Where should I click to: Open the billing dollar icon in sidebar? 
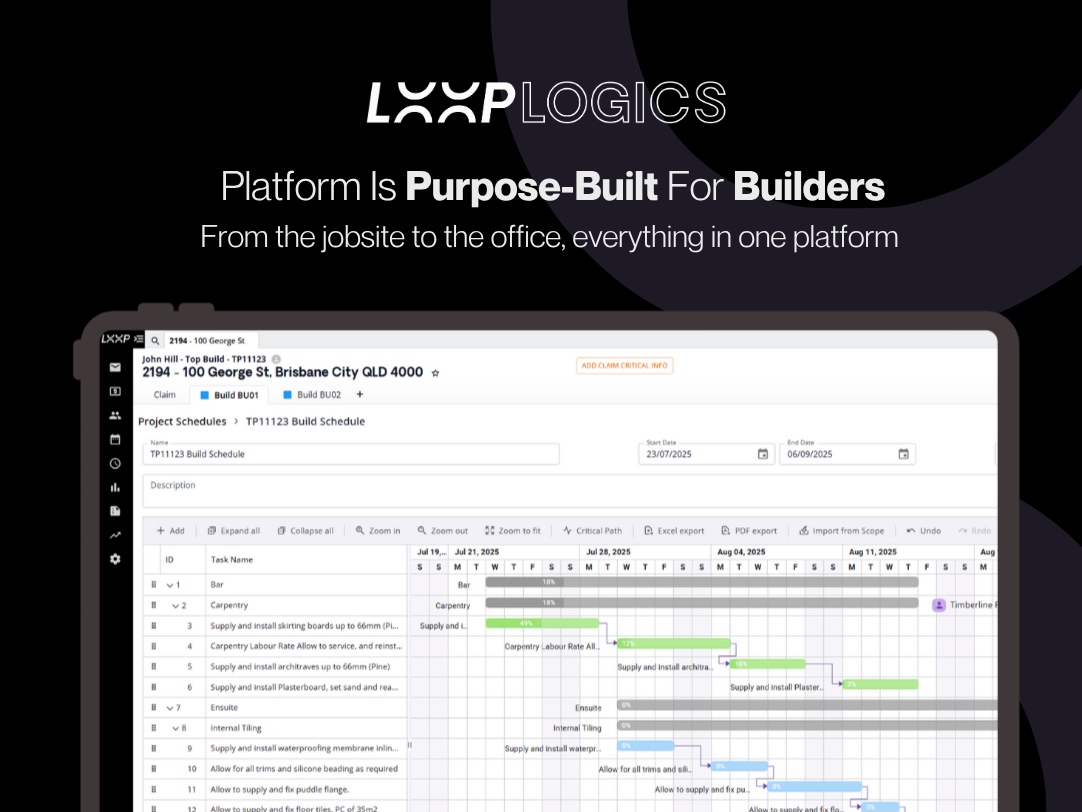click(115, 391)
